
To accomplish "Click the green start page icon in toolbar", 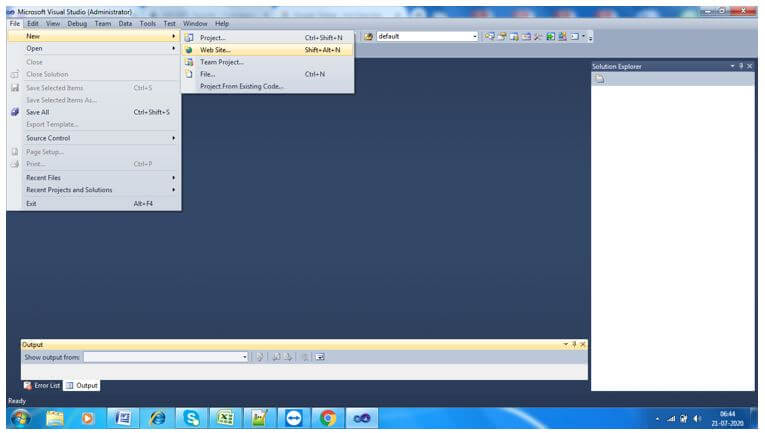I will pos(550,37).
